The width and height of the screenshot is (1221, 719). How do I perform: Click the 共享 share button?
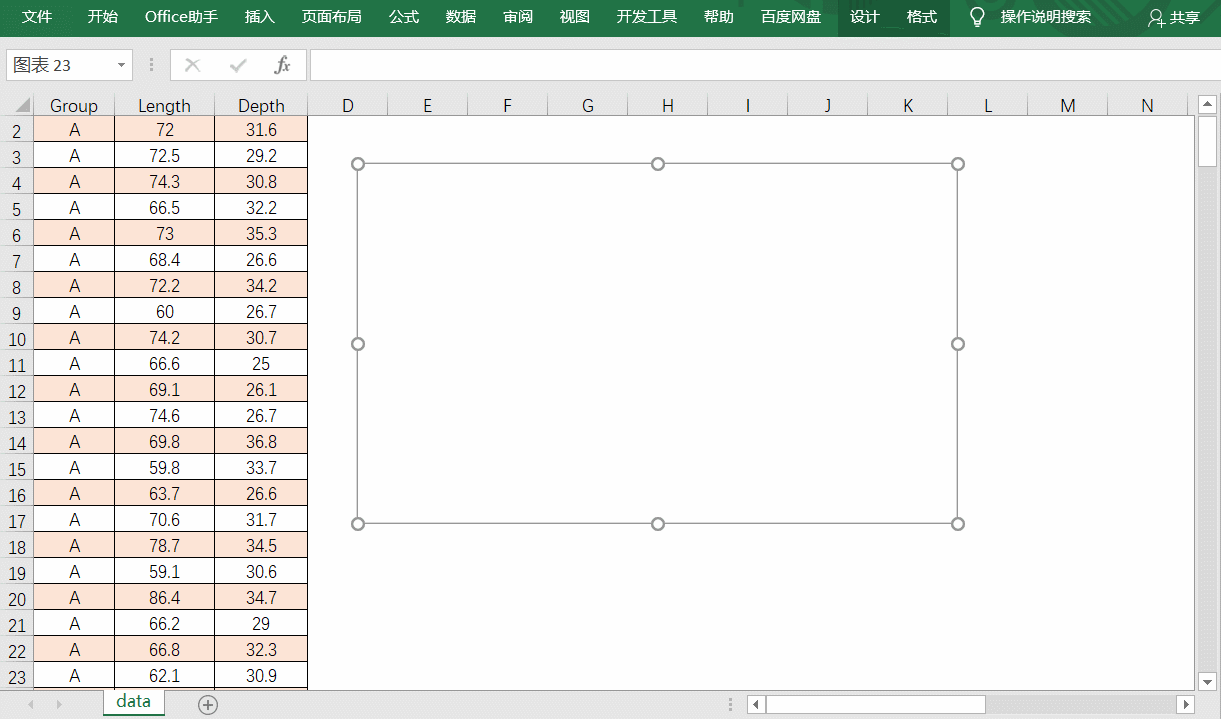click(x=1174, y=17)
